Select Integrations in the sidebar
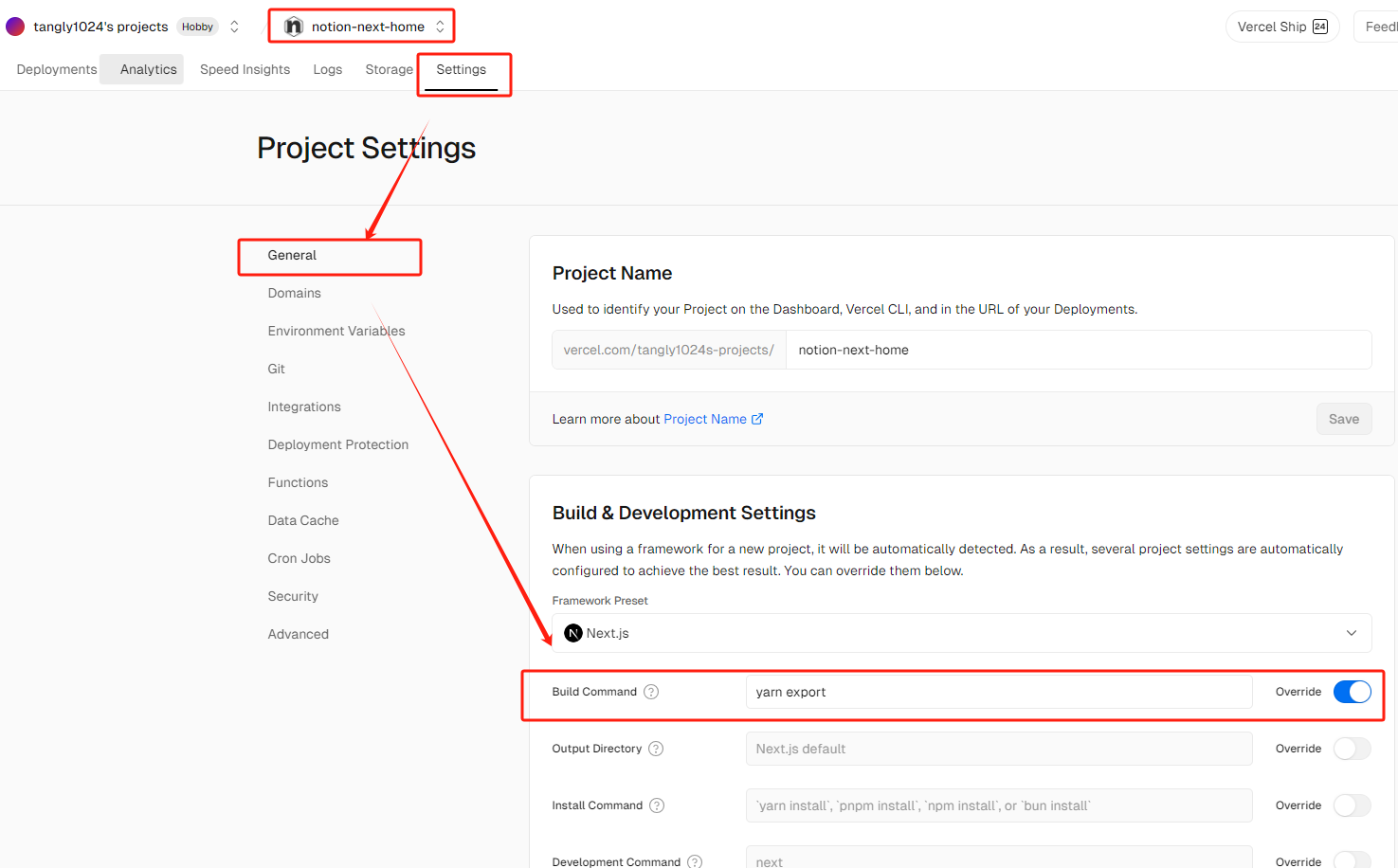 coord(304,407)
